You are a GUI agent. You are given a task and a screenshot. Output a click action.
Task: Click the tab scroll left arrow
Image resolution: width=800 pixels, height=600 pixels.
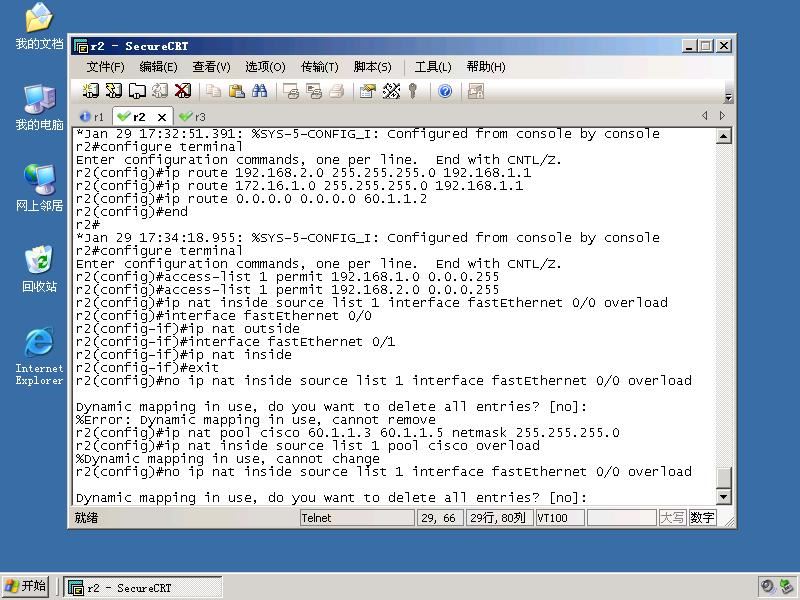[705, 116]
